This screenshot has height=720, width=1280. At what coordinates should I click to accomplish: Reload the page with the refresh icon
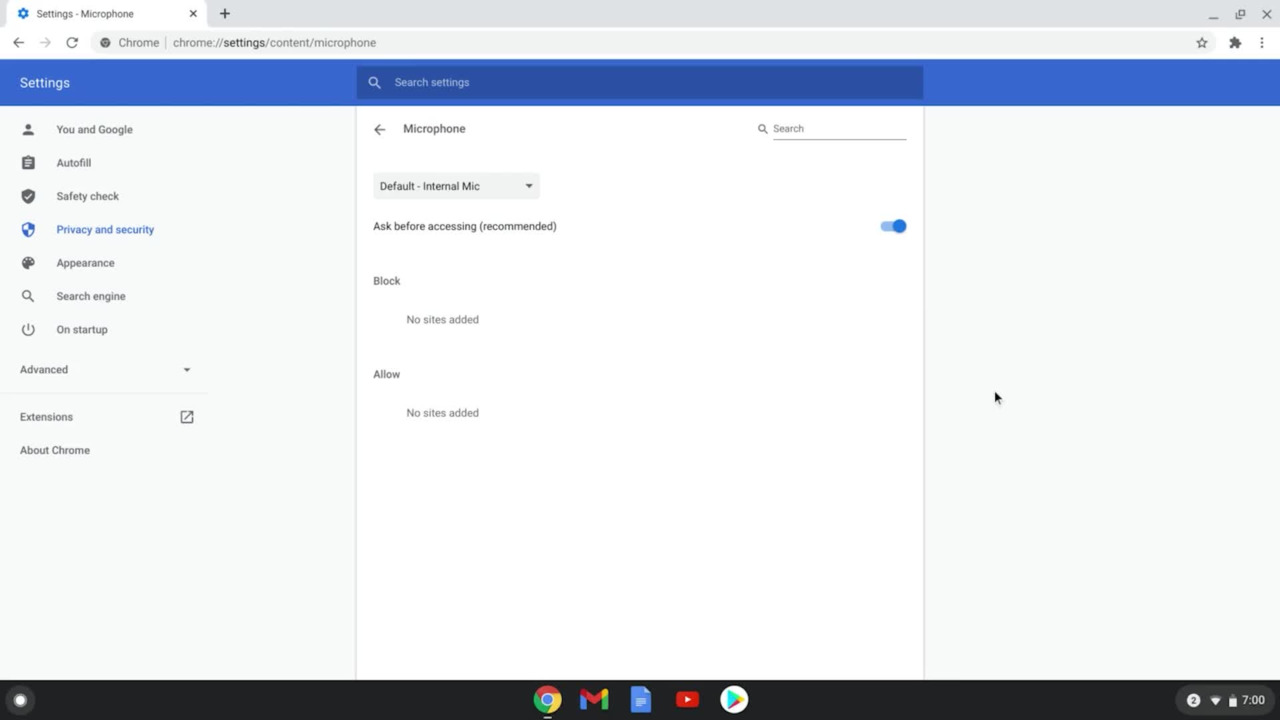tap(72, 43)
